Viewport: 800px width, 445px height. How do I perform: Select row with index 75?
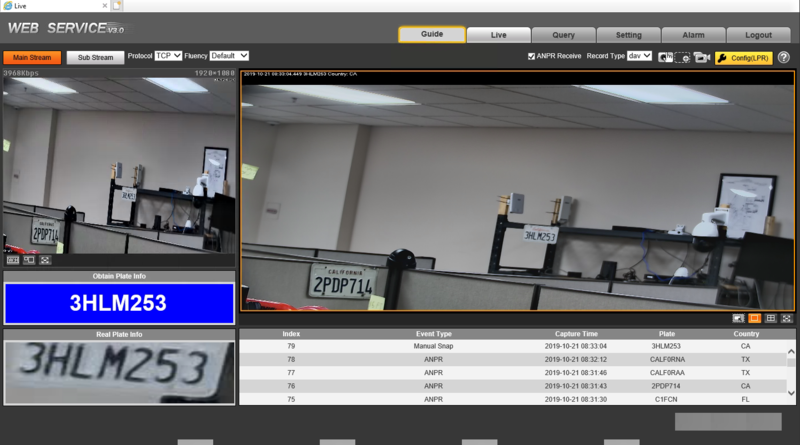point(513,399)
